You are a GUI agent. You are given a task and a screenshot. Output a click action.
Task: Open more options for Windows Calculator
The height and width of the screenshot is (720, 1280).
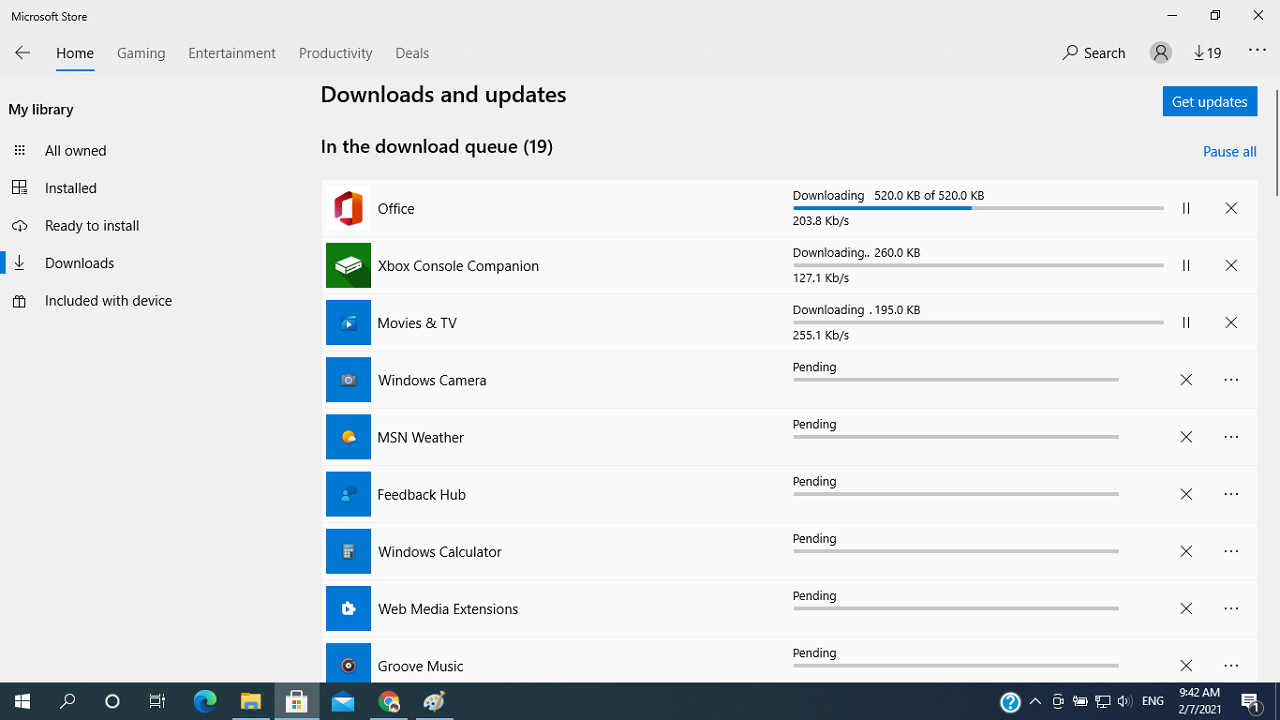tap(1231, 551)
